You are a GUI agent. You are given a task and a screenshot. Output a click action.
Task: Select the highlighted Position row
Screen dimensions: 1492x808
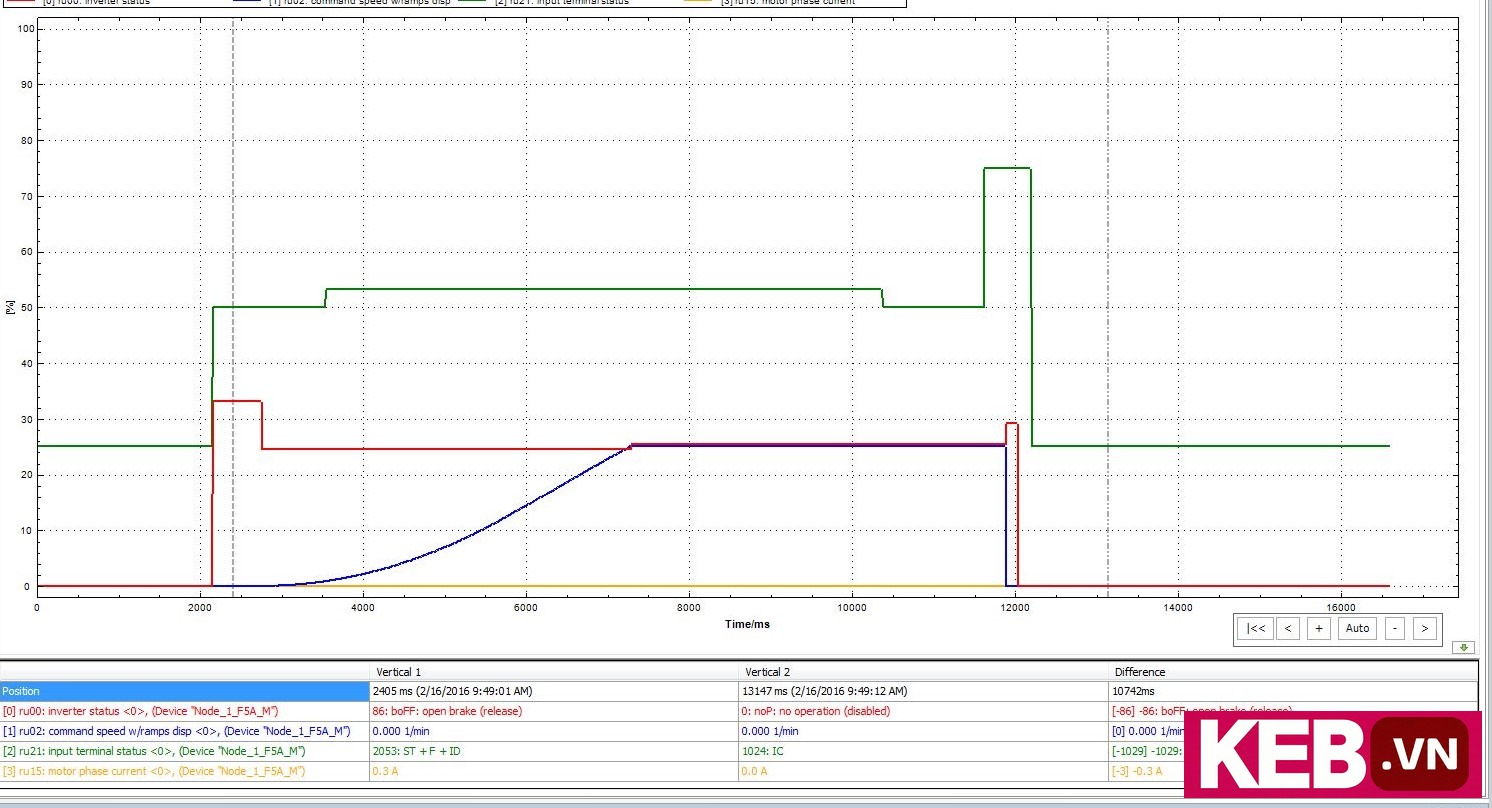tap(185, 691)
